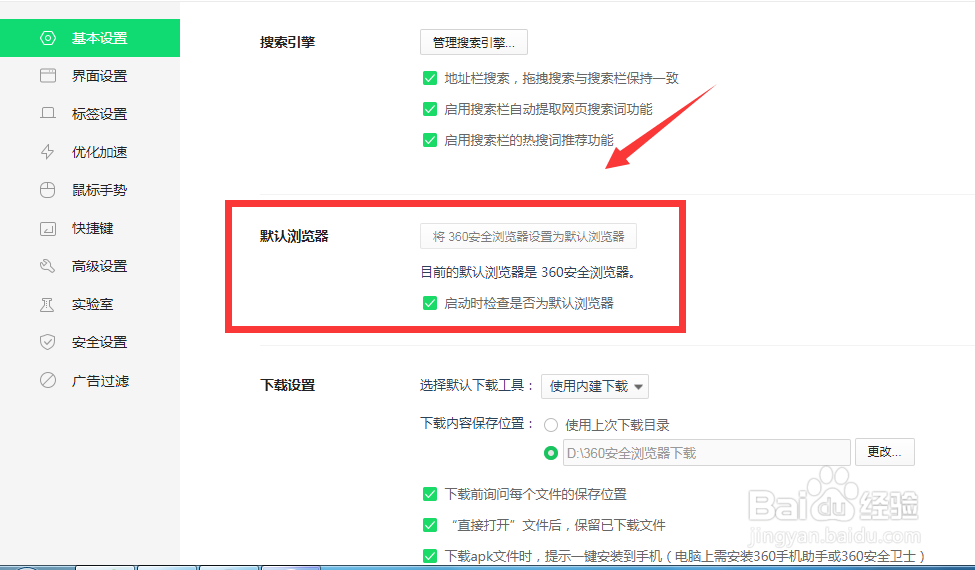
Task: Click the 鼠标手势 mouse icon
Action: point(48,190)
